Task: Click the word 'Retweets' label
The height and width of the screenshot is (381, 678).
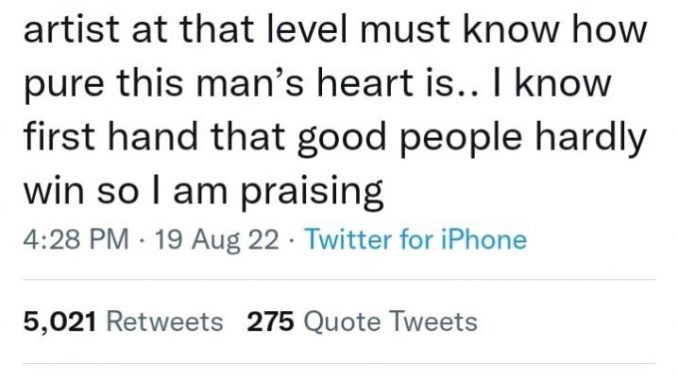Action: [x=165, y=322]
